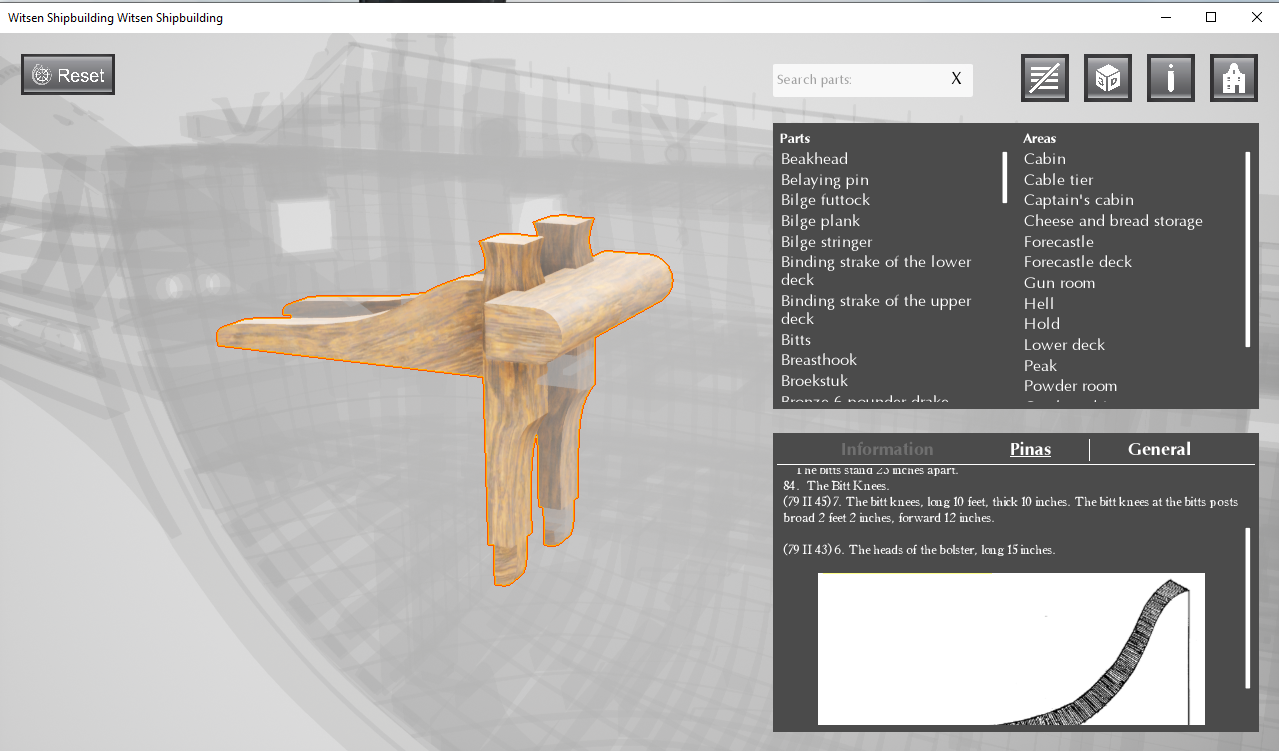Switch to the General tab
This screenshot has width=1279, height=751.
point(1159,449)
